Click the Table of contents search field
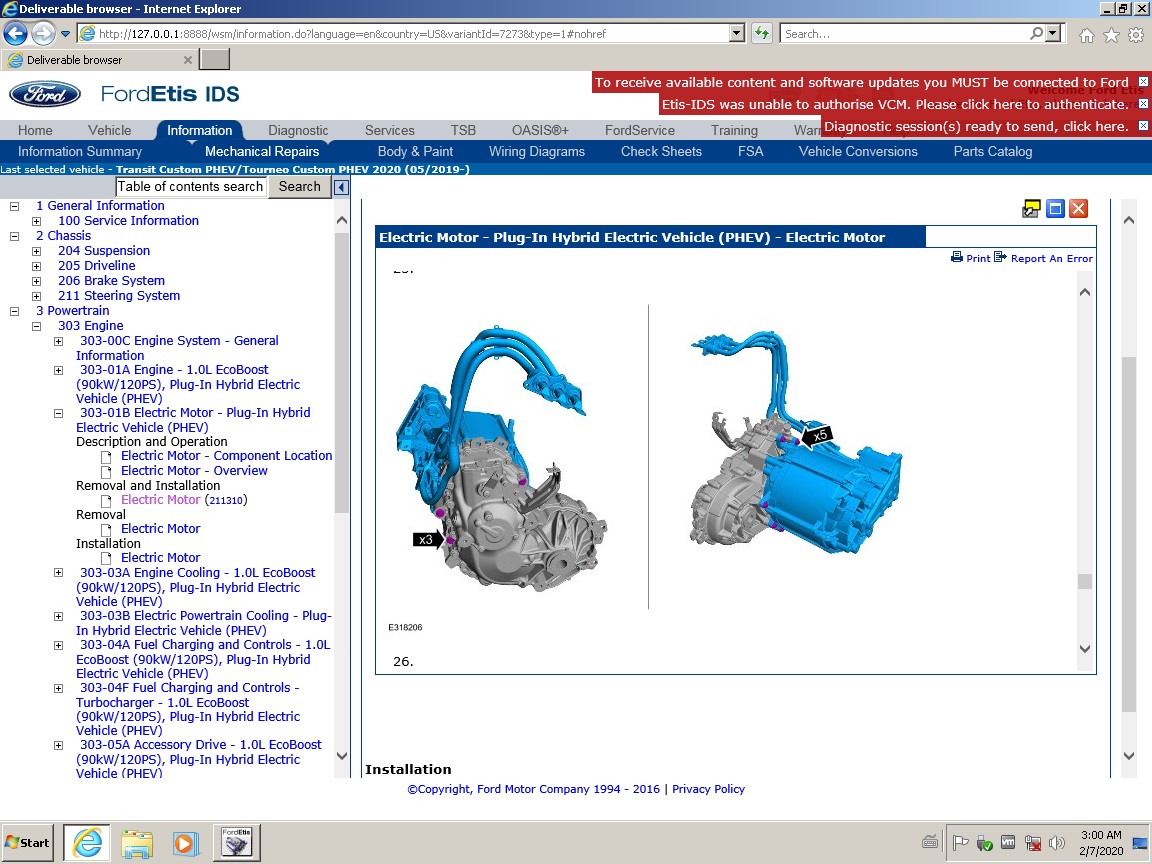The width and height of the screenshot is (1152, 864). pos(191,187)
